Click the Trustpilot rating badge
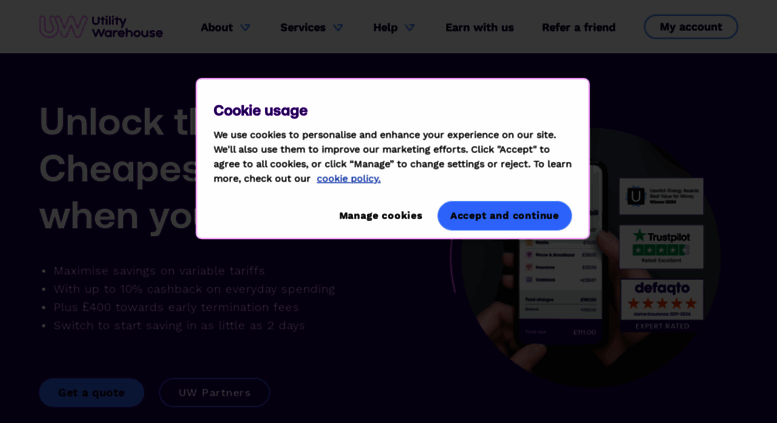The width and height of the screenshot is (777, 423). coord(661,247)
